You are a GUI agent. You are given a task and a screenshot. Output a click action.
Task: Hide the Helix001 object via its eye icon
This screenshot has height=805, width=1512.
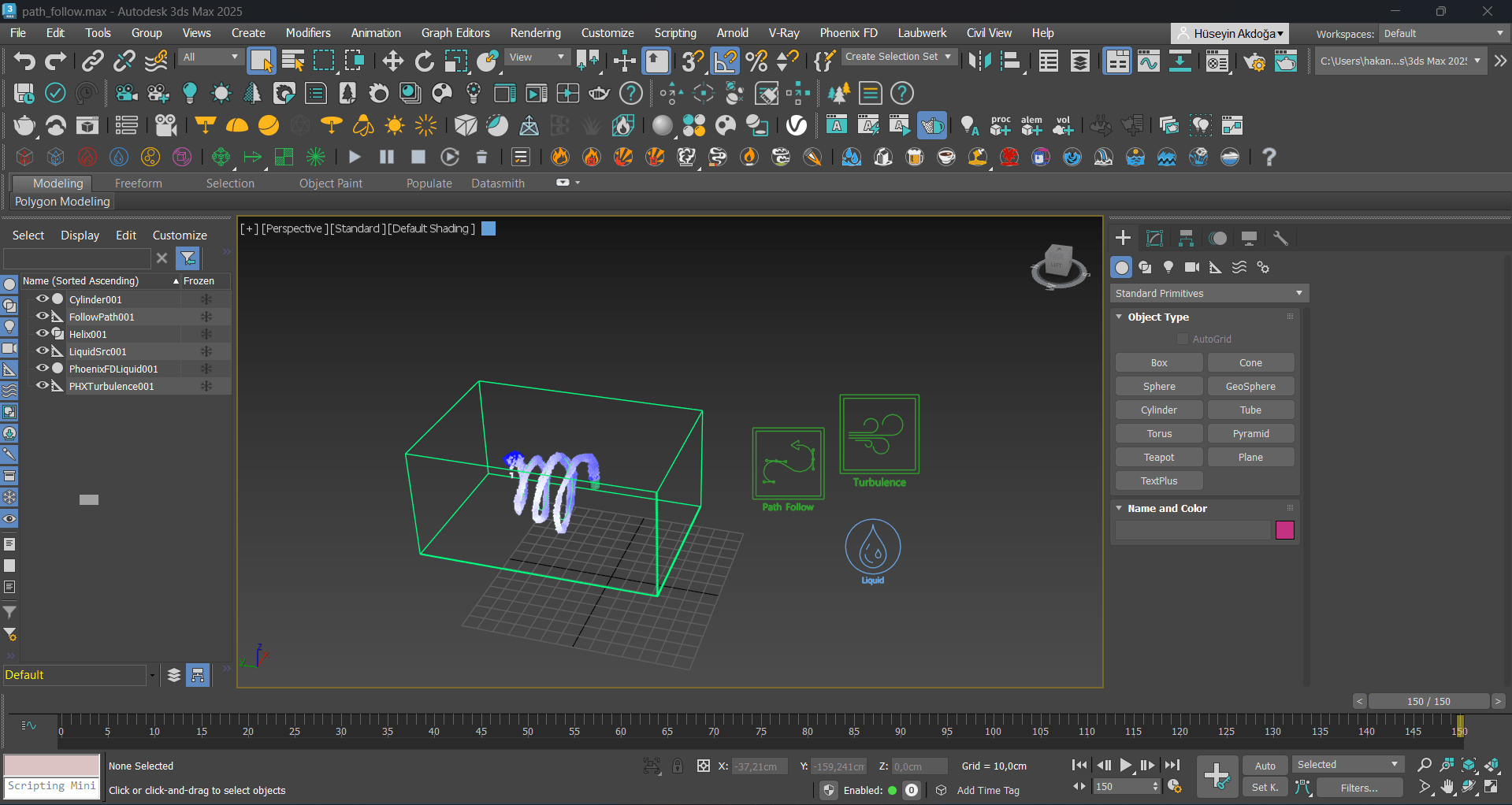[43, 334]
